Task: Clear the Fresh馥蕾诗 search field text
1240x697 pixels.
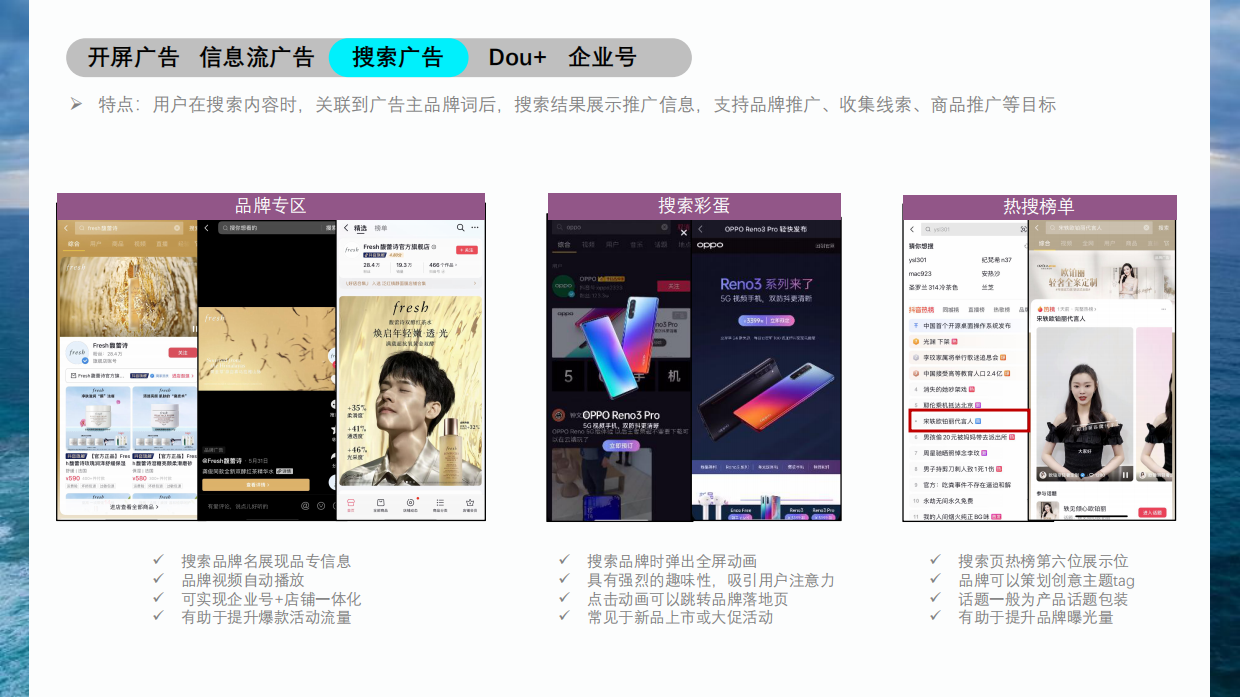Action: [x=177, y=229]
